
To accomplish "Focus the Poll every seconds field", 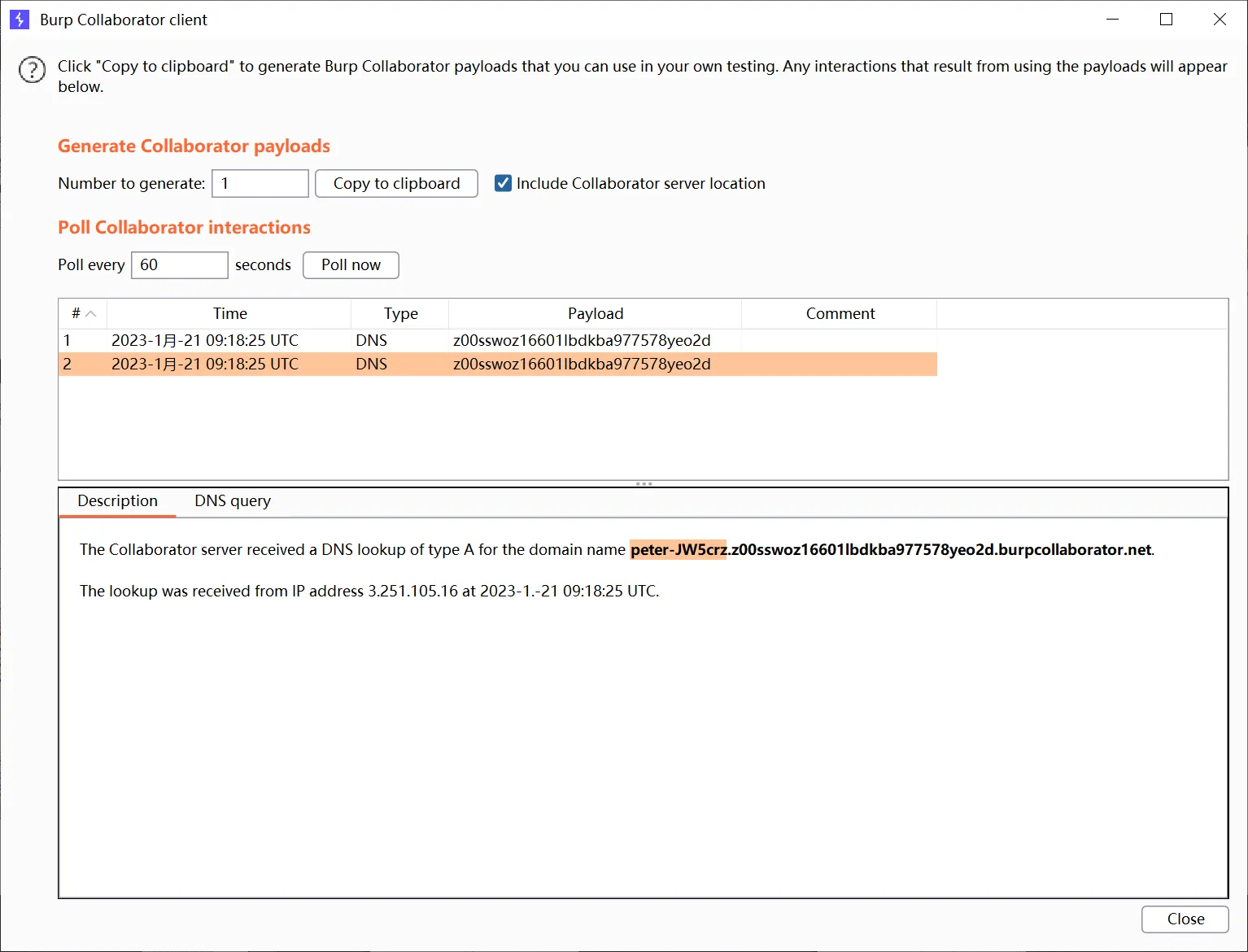I will (180, 265).
